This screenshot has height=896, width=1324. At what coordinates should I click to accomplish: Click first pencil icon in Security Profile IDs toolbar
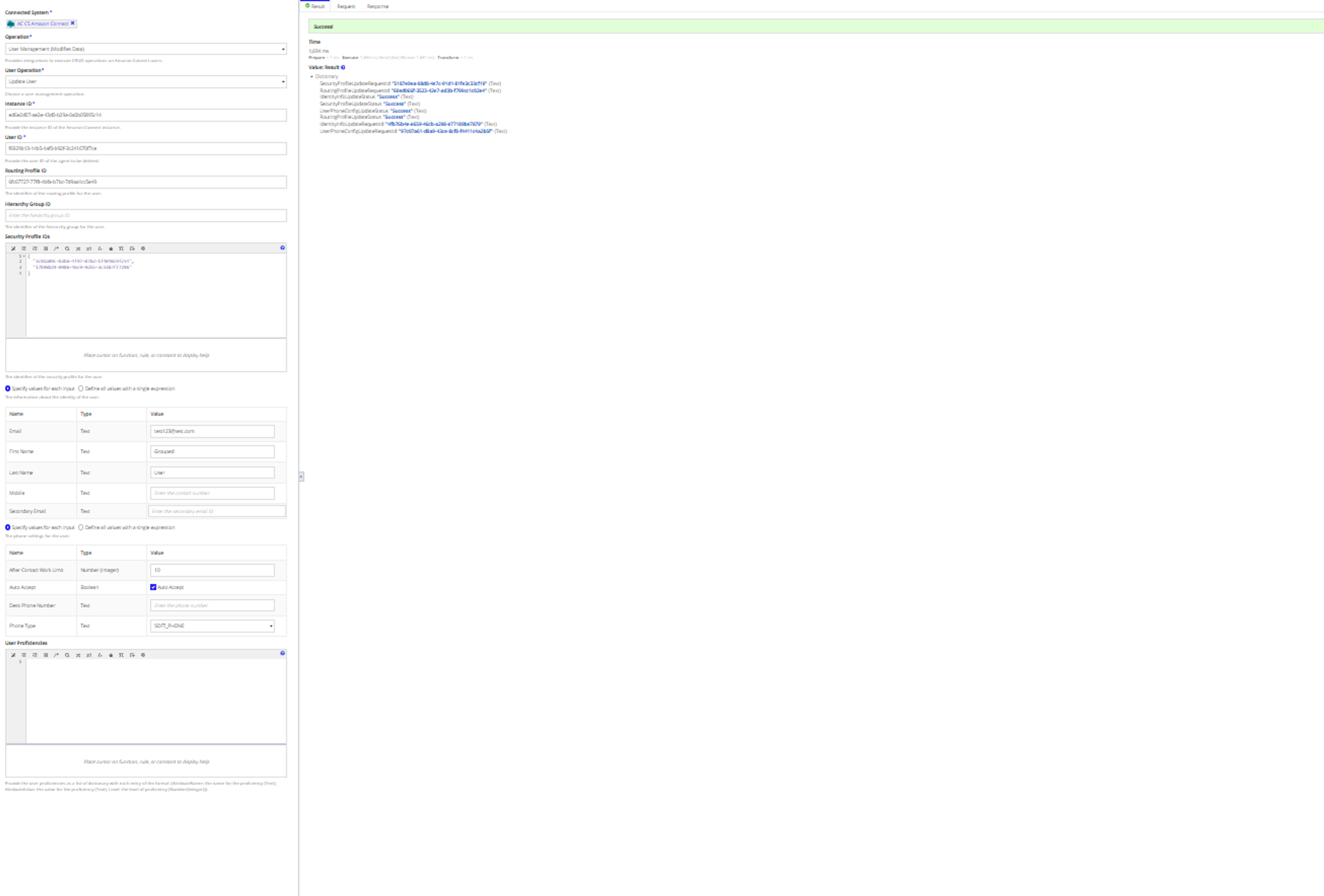pyautogui.click(x=13, y=248)
